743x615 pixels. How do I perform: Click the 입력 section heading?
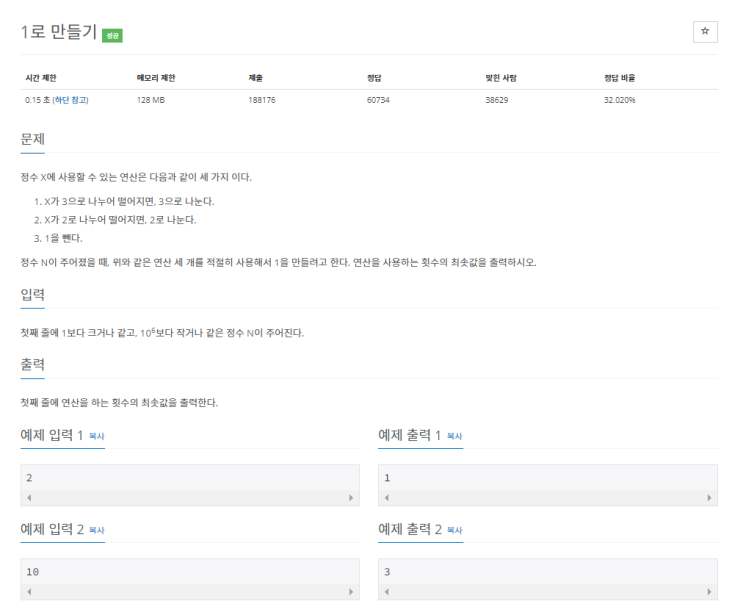coord(33,295)
